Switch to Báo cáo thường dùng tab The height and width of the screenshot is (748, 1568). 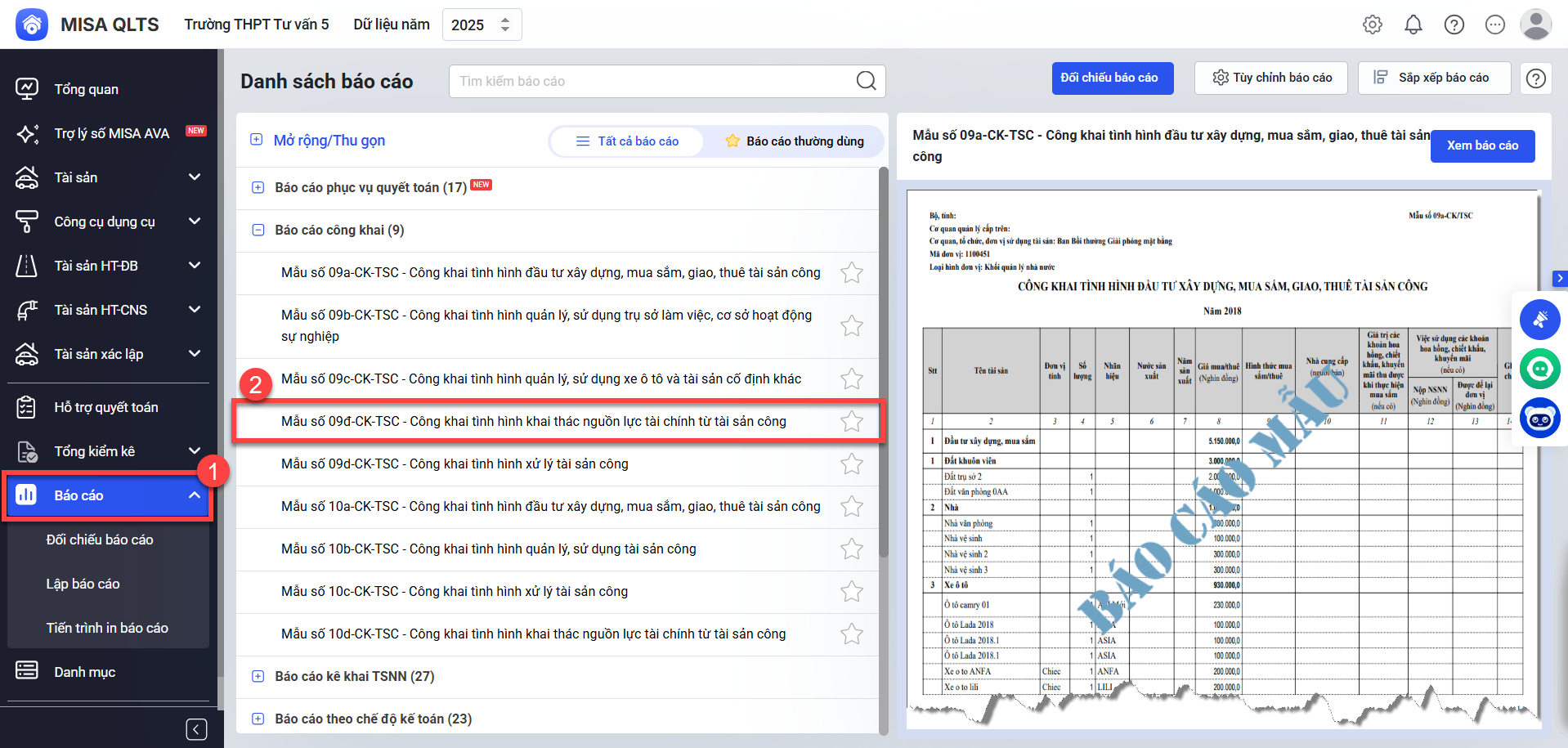point(795,141)
